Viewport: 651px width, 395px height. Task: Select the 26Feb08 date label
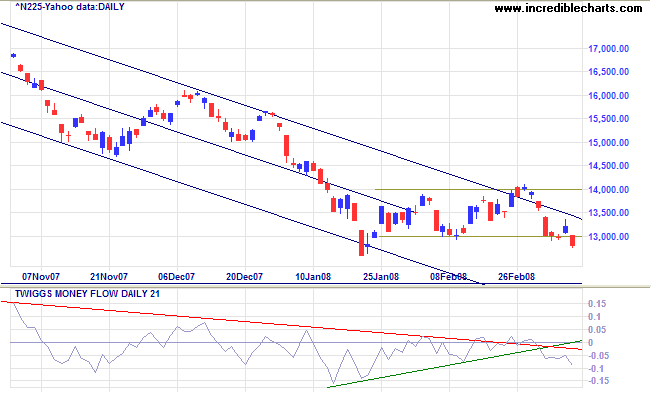point(516,277)
